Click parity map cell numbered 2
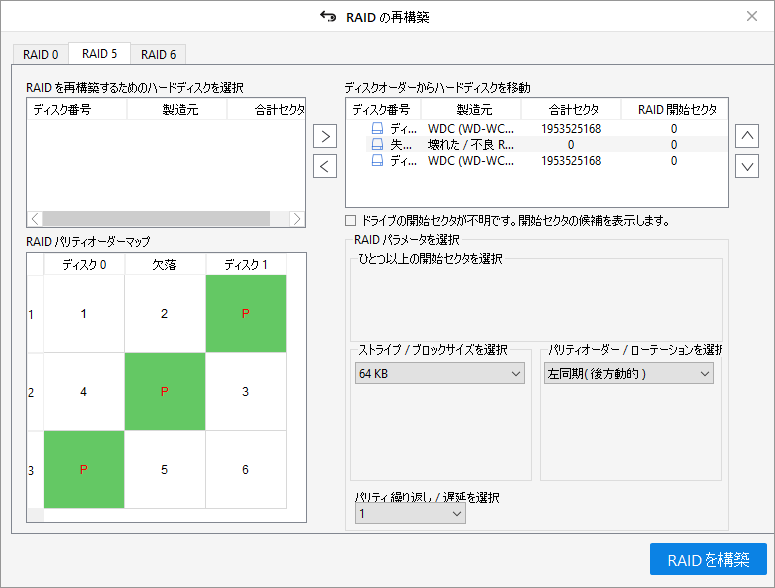The image size is (775, 588). (165, 313)
